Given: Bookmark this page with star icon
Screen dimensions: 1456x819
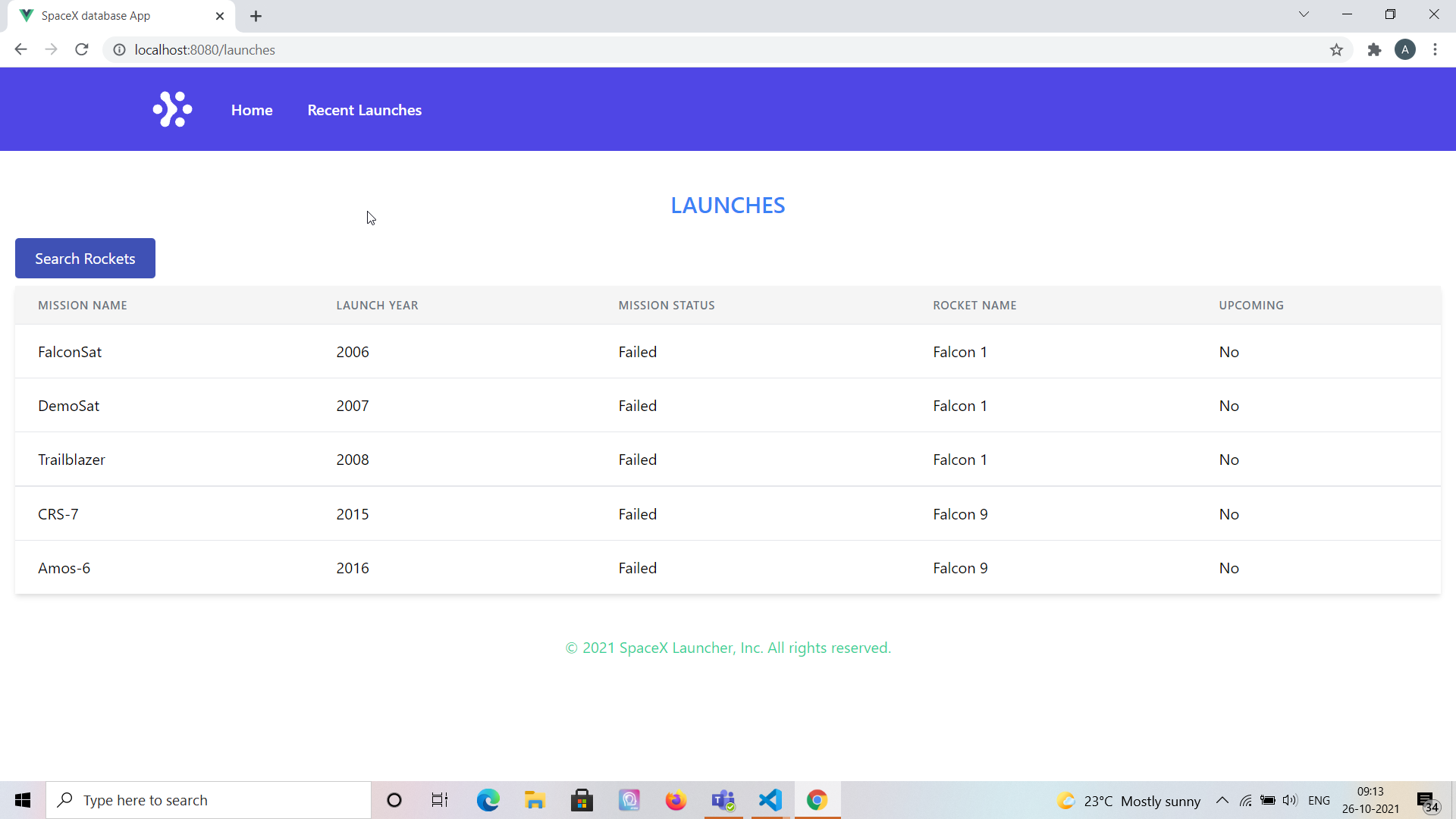Looking at the screenshot, I should 1336,50.
